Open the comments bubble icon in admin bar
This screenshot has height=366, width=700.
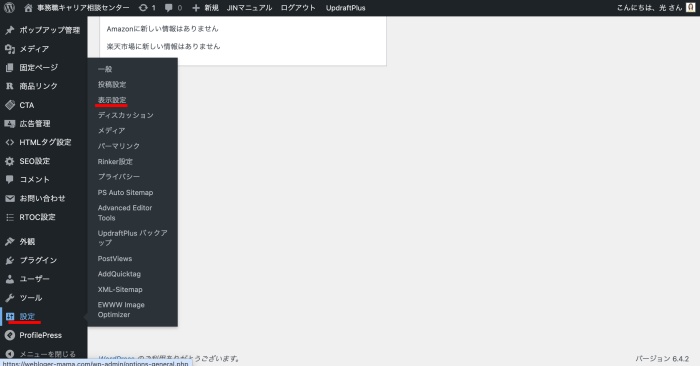point(173,8)
